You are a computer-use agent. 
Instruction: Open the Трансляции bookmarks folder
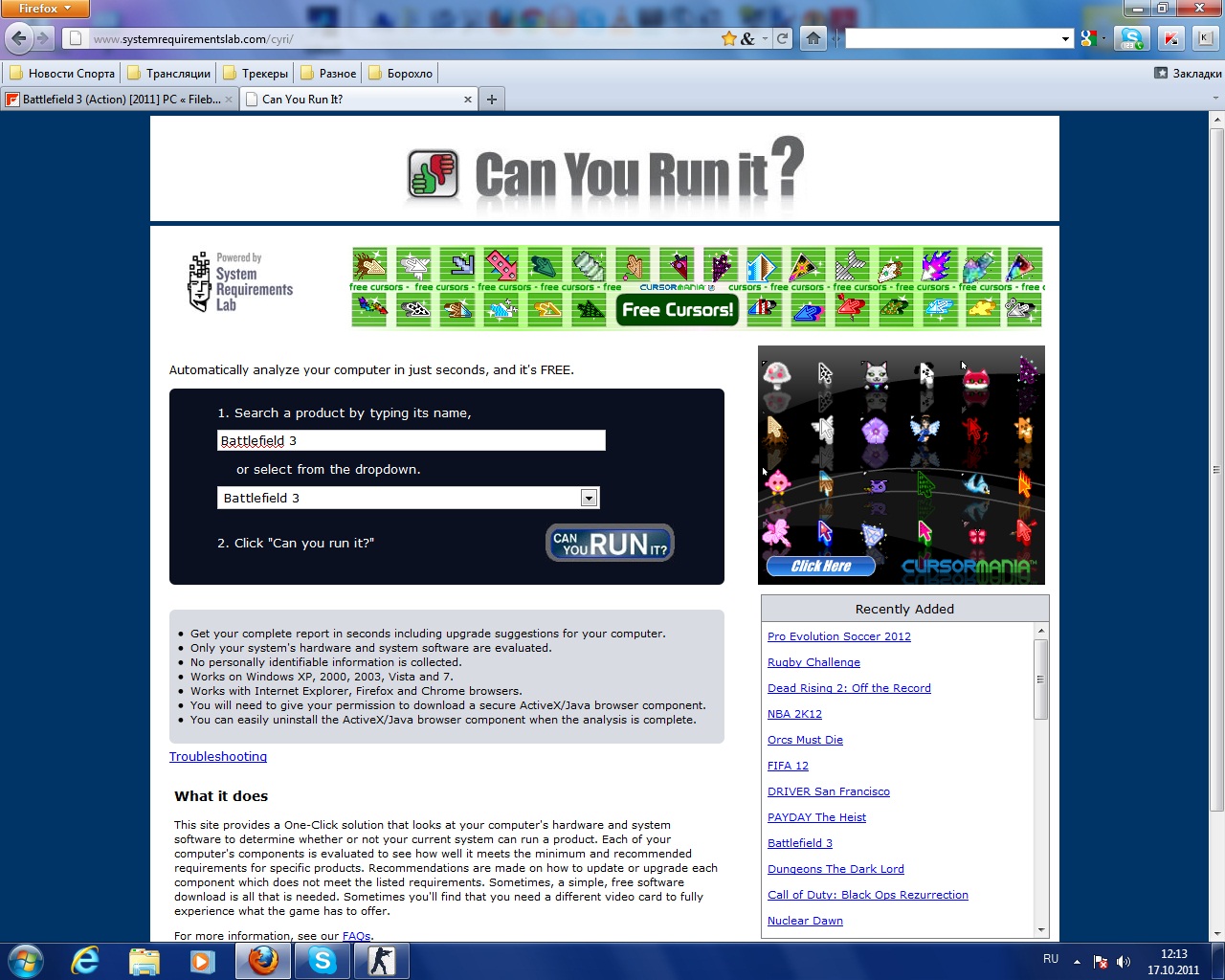(168, 74)
